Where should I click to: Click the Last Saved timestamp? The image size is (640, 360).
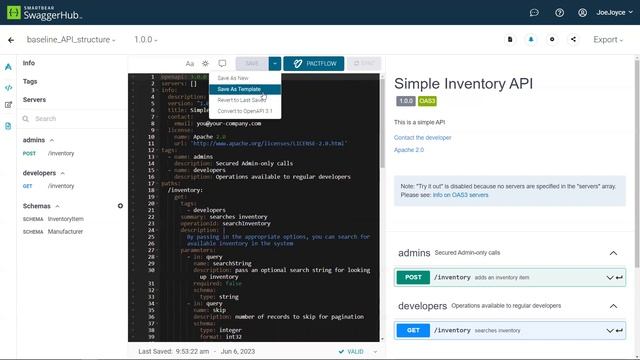pos(196,351)
